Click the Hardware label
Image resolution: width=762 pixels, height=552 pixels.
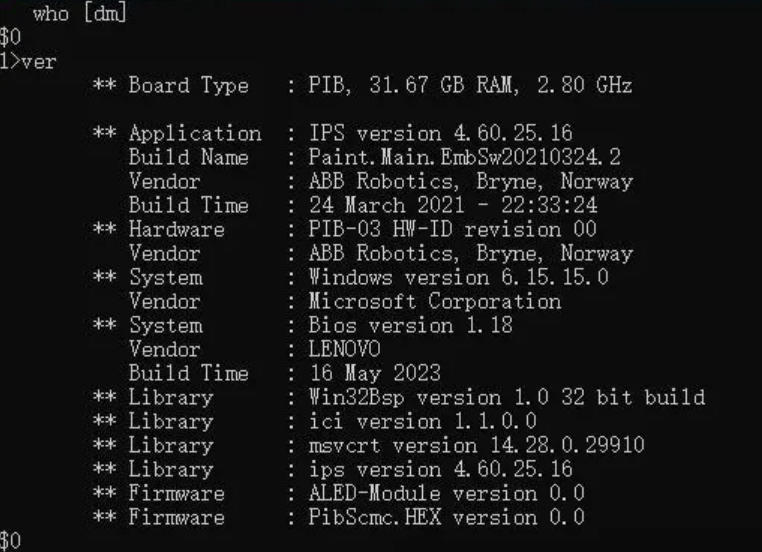coord(176,230)
